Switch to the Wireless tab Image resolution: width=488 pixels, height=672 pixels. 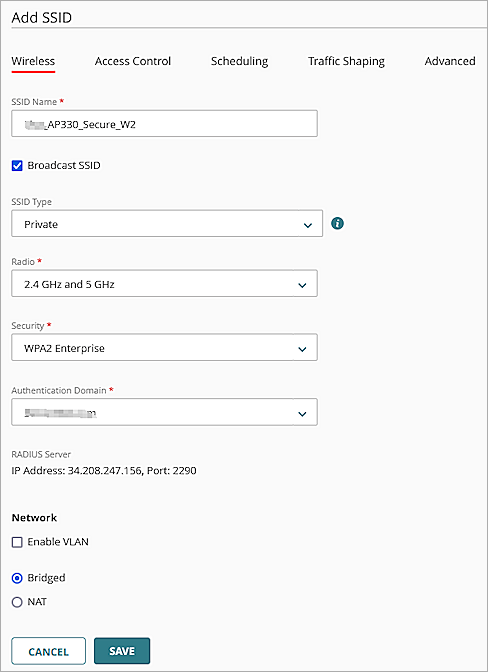33,61
